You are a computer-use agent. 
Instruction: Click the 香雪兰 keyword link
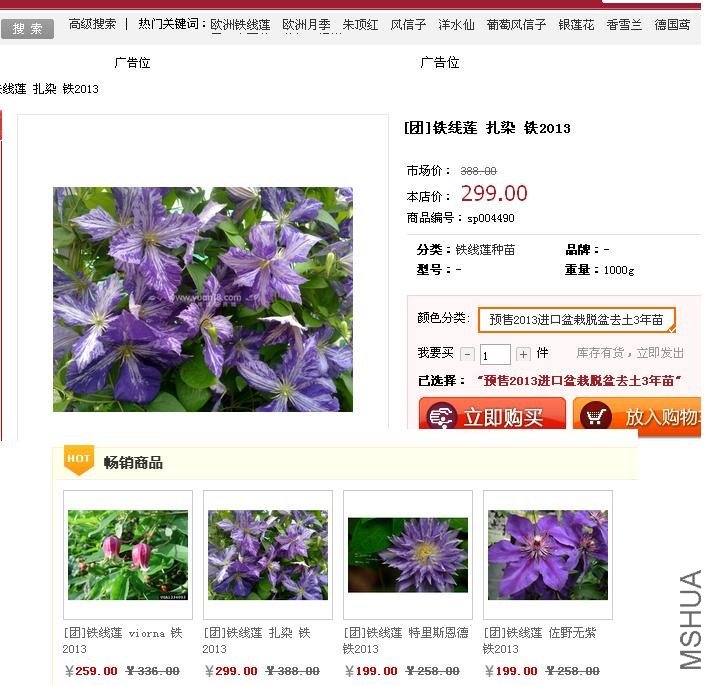[624, 24]
